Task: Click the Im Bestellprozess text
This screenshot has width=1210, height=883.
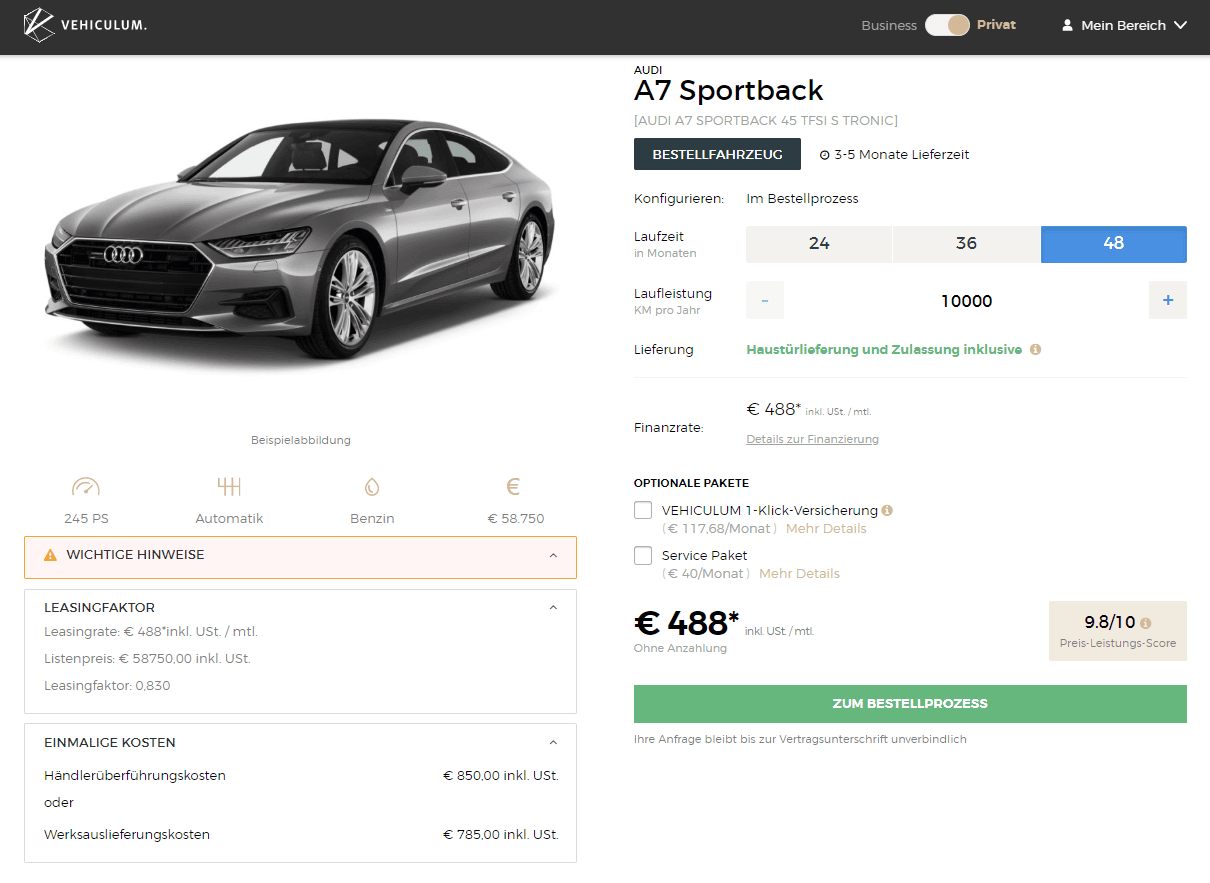Action: tap(802, 198)
